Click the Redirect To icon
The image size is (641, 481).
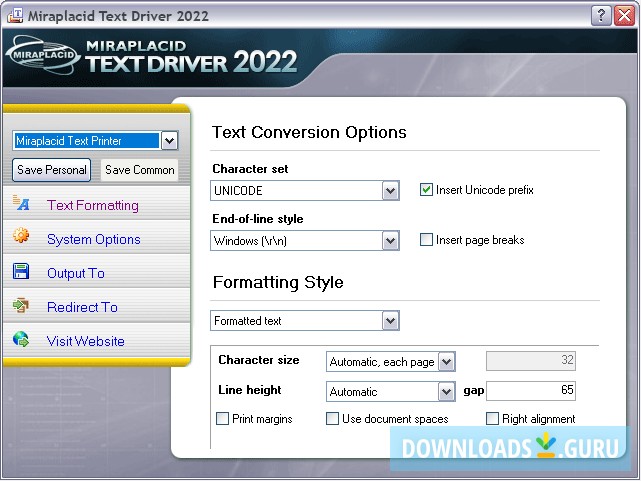tap(21, 305)
